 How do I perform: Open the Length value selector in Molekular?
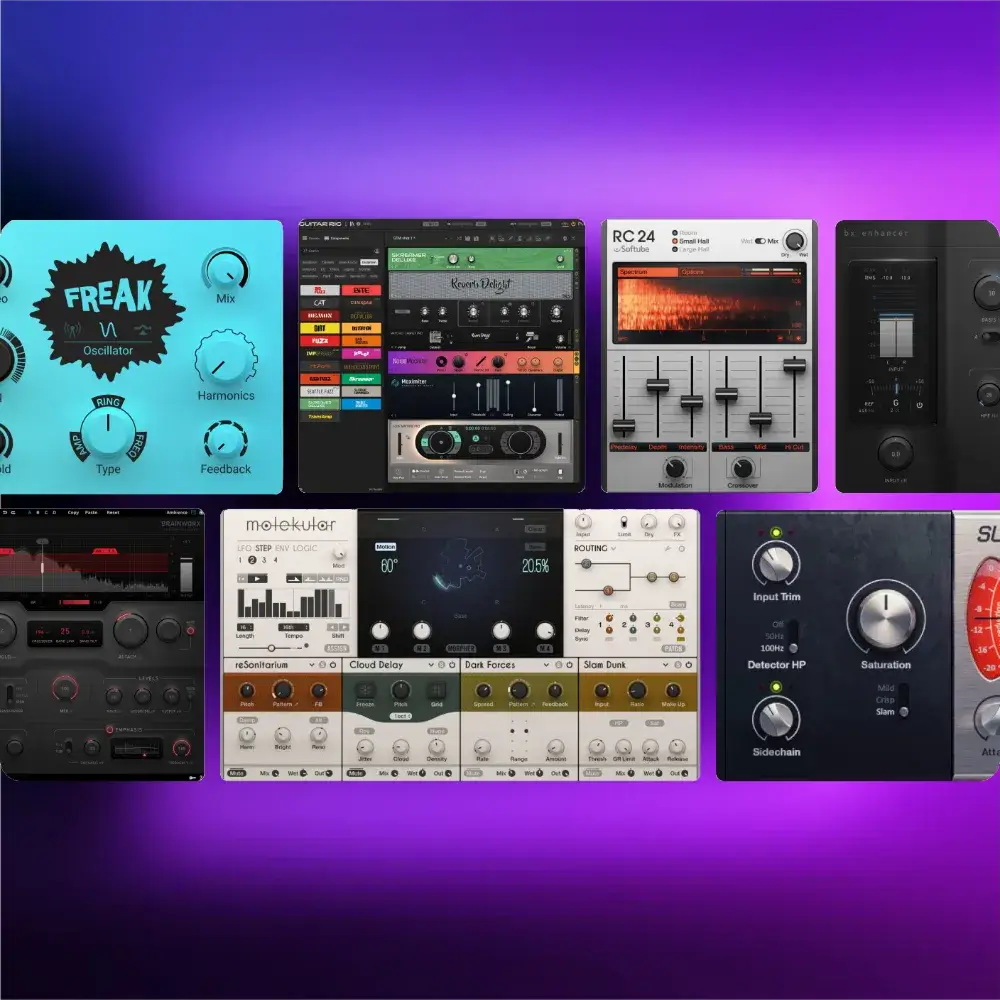246,628
